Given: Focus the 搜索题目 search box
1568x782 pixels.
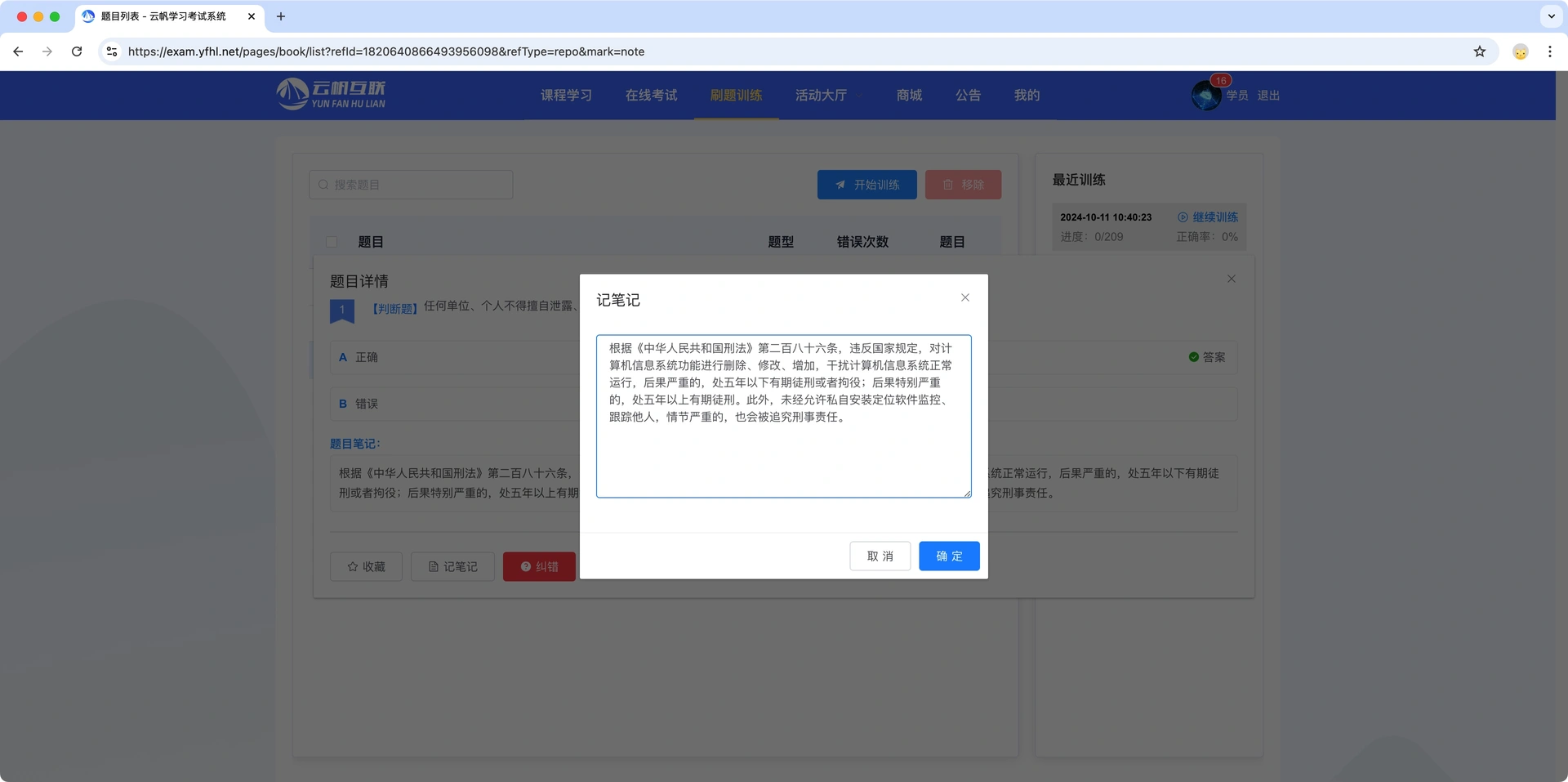Looking at the screenshot, I should click(x=411, y=185).
